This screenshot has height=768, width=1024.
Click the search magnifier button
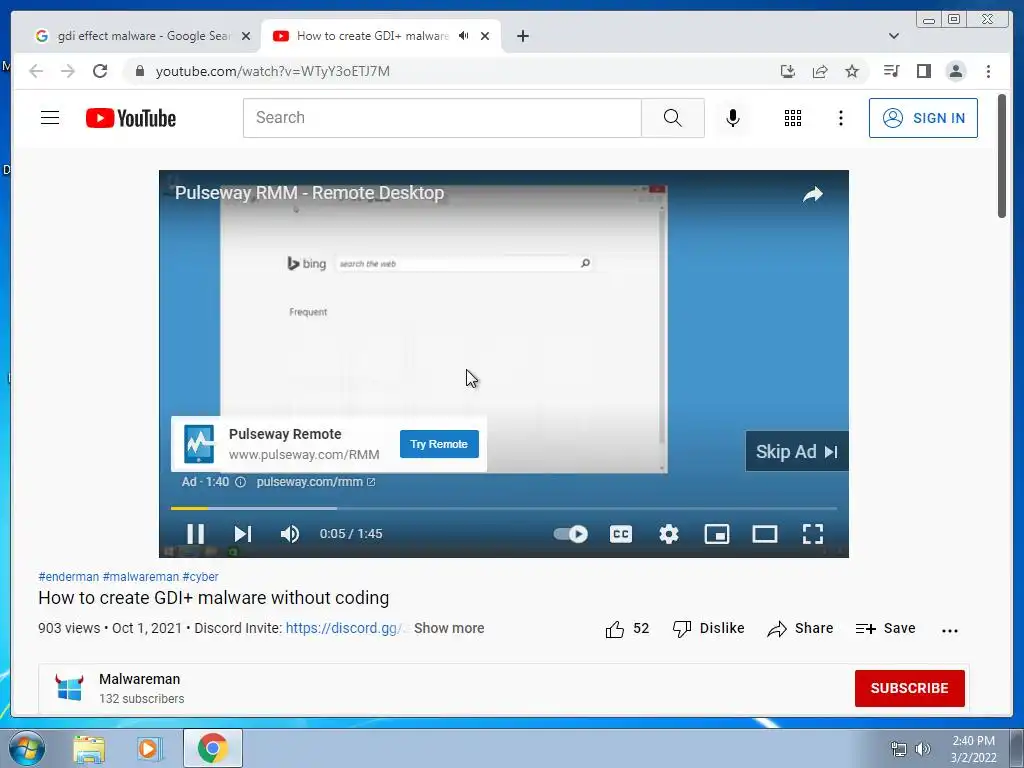pyautogui.click(x=673, y=118)
